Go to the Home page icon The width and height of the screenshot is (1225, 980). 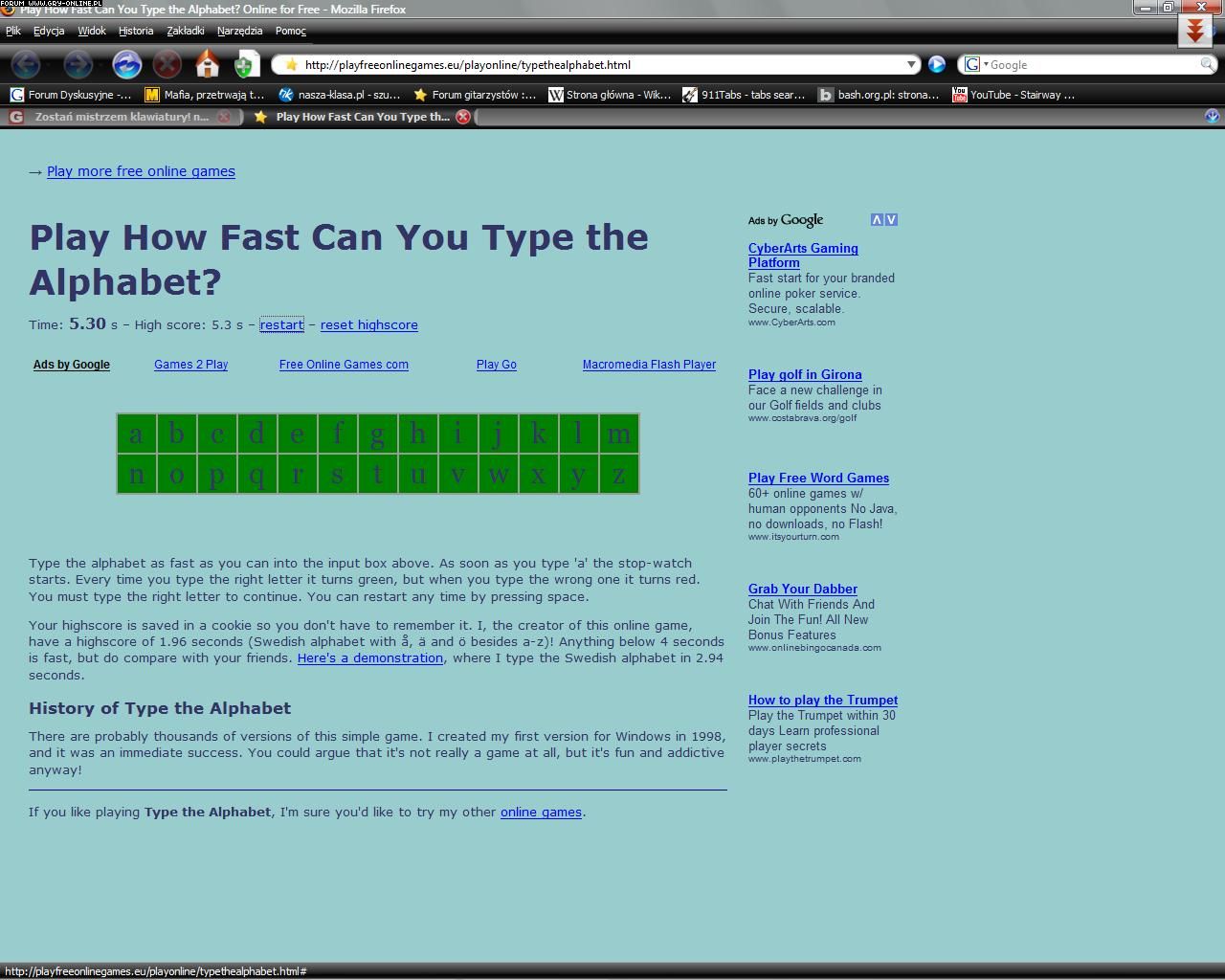[207, 64]
